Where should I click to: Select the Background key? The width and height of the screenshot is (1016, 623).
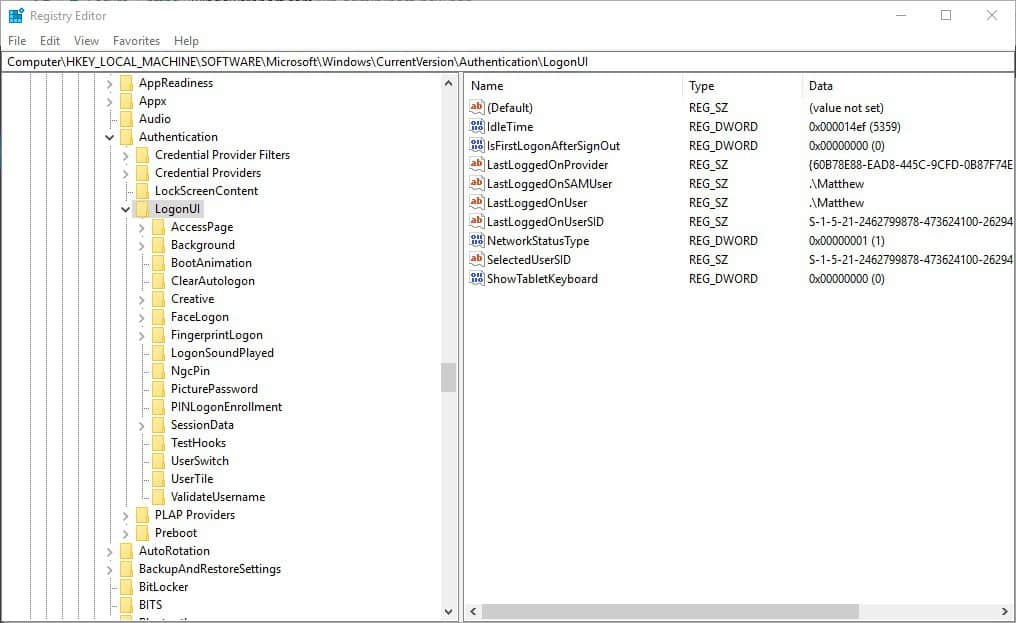203,244
